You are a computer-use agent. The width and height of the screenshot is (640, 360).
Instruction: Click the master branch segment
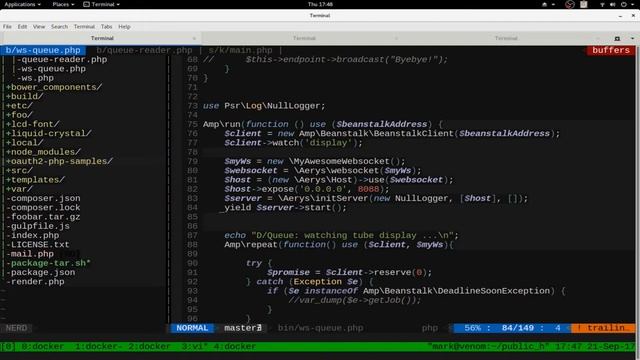point(242,328)
